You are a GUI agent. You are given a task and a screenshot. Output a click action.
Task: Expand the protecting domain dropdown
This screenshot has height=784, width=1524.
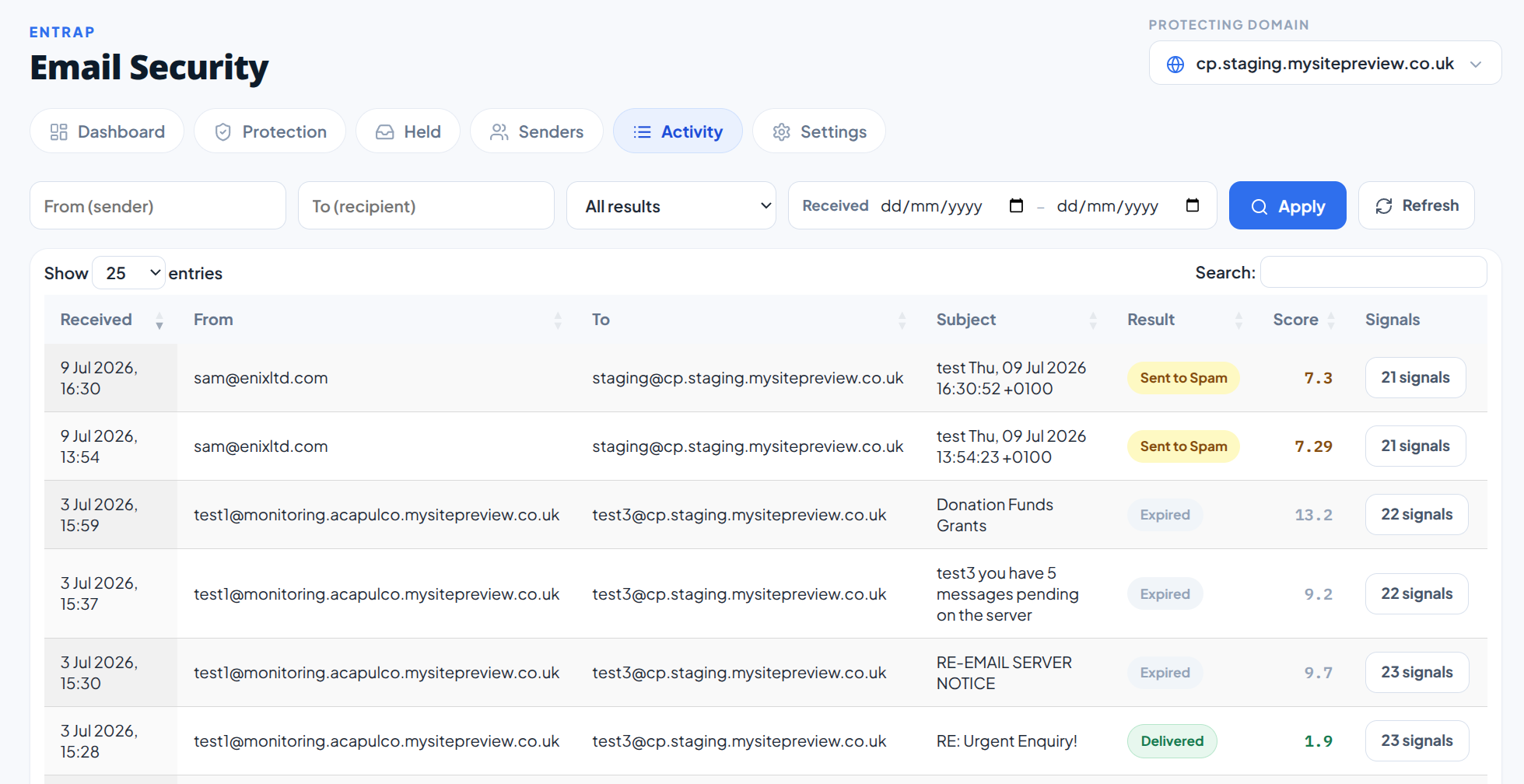tap(1325, 63)
